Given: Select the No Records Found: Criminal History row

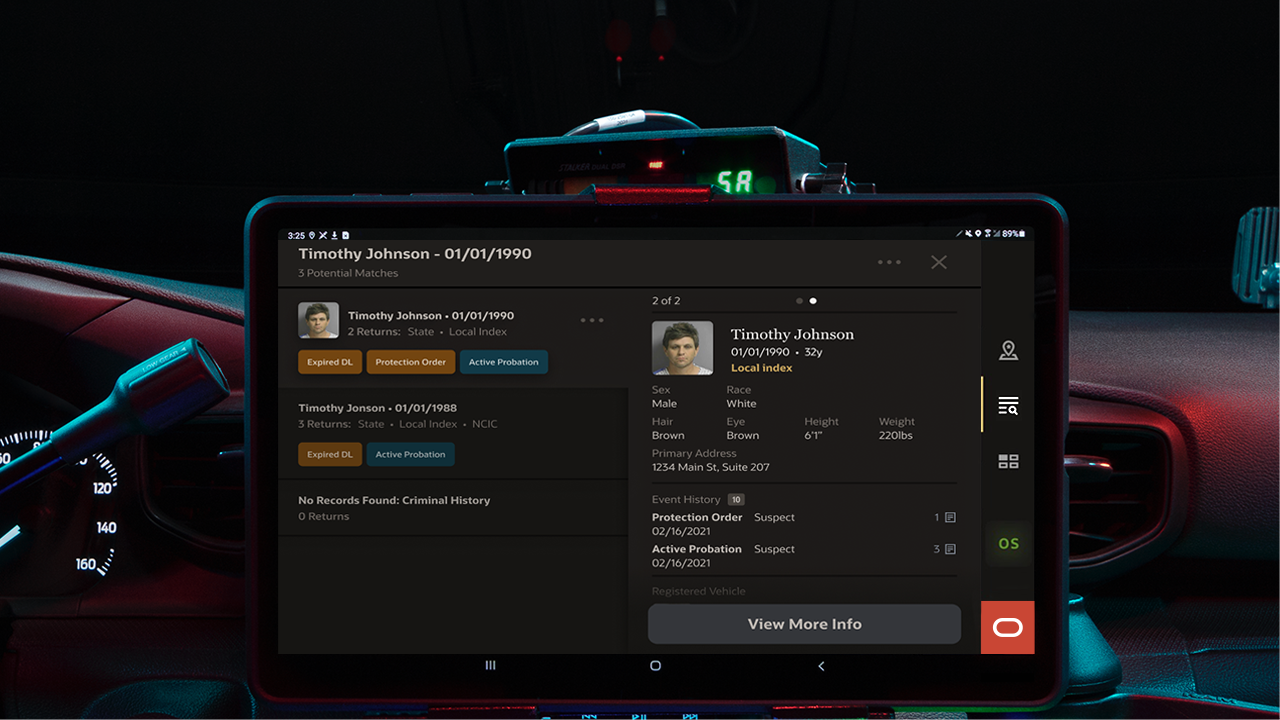Looking at the screenshot, I should click(x=453, y=508).
